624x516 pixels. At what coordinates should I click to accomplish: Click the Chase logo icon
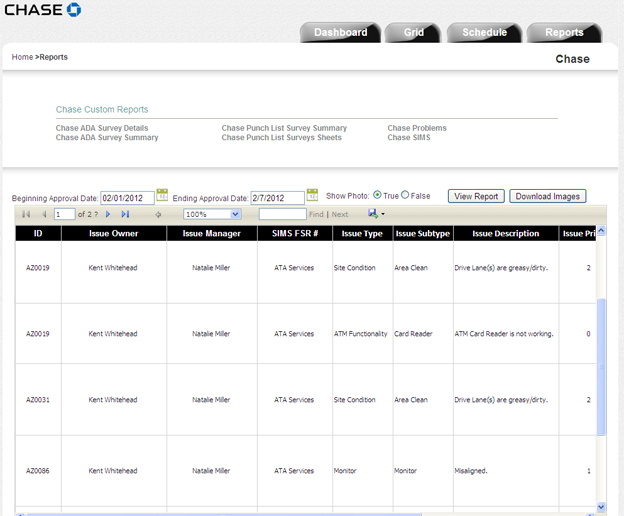[74, 10]
